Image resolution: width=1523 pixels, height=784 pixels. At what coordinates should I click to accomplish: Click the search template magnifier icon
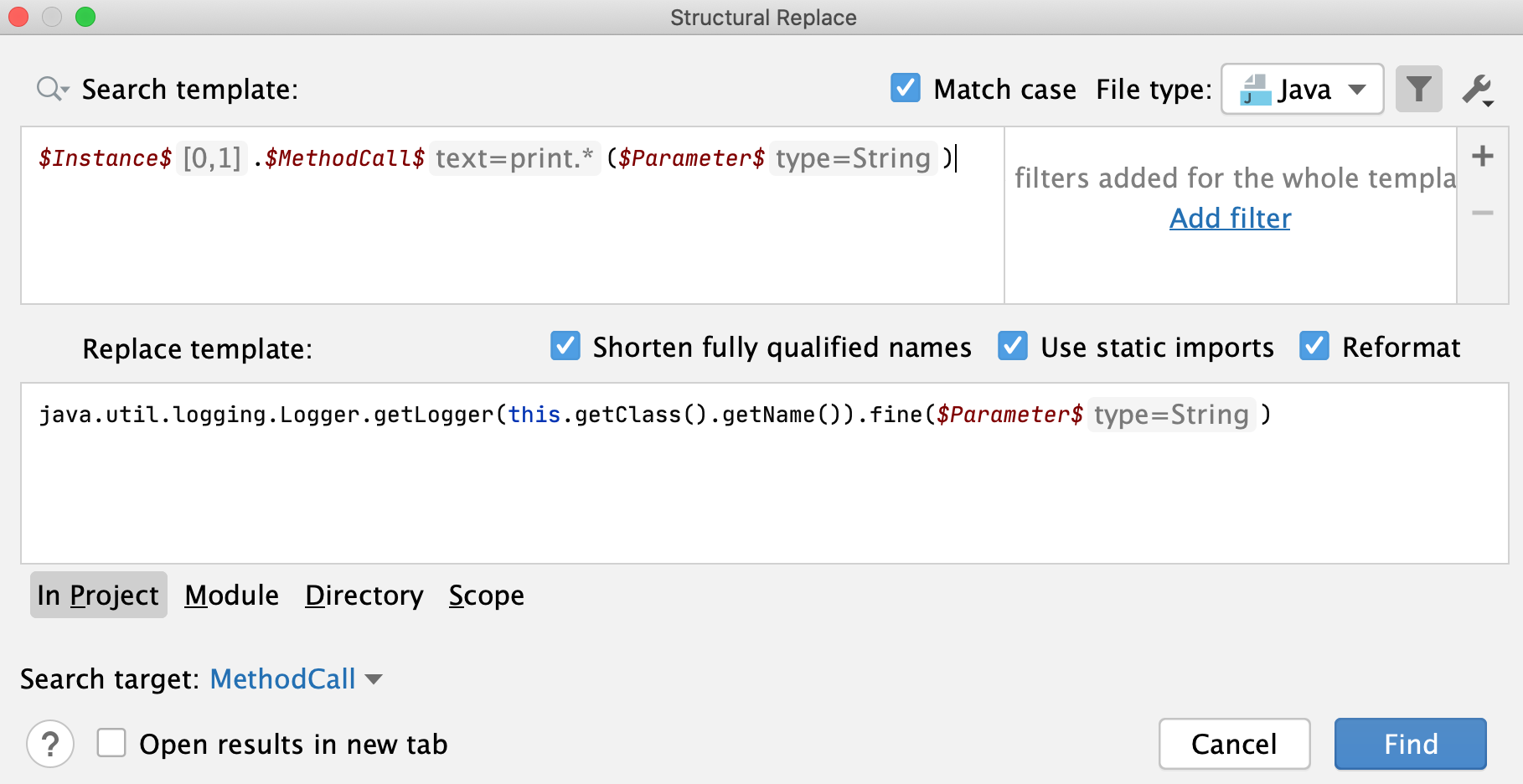47,88
